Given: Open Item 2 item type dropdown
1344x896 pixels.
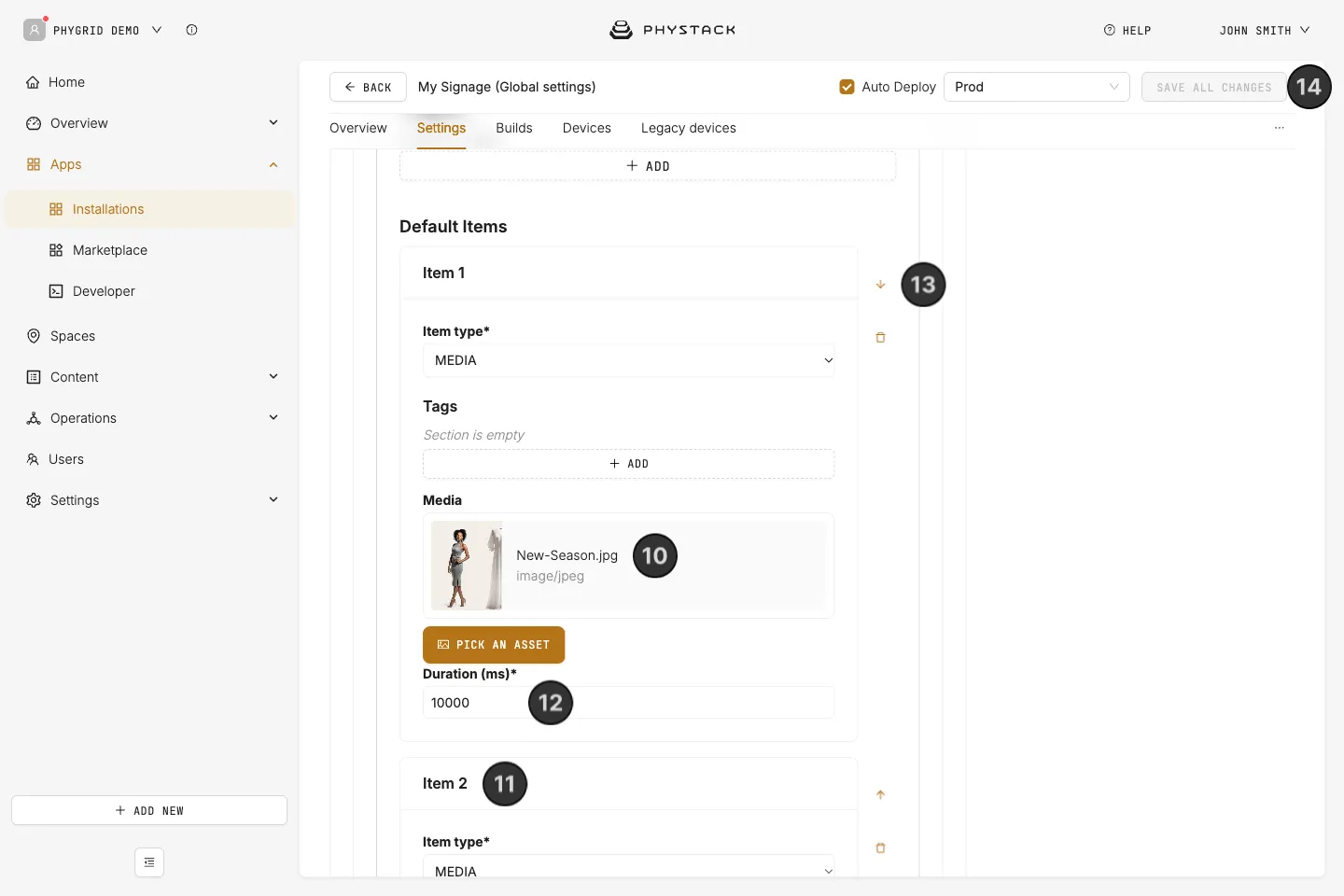Looking at the screenshot, I should (x=629, y=868).
